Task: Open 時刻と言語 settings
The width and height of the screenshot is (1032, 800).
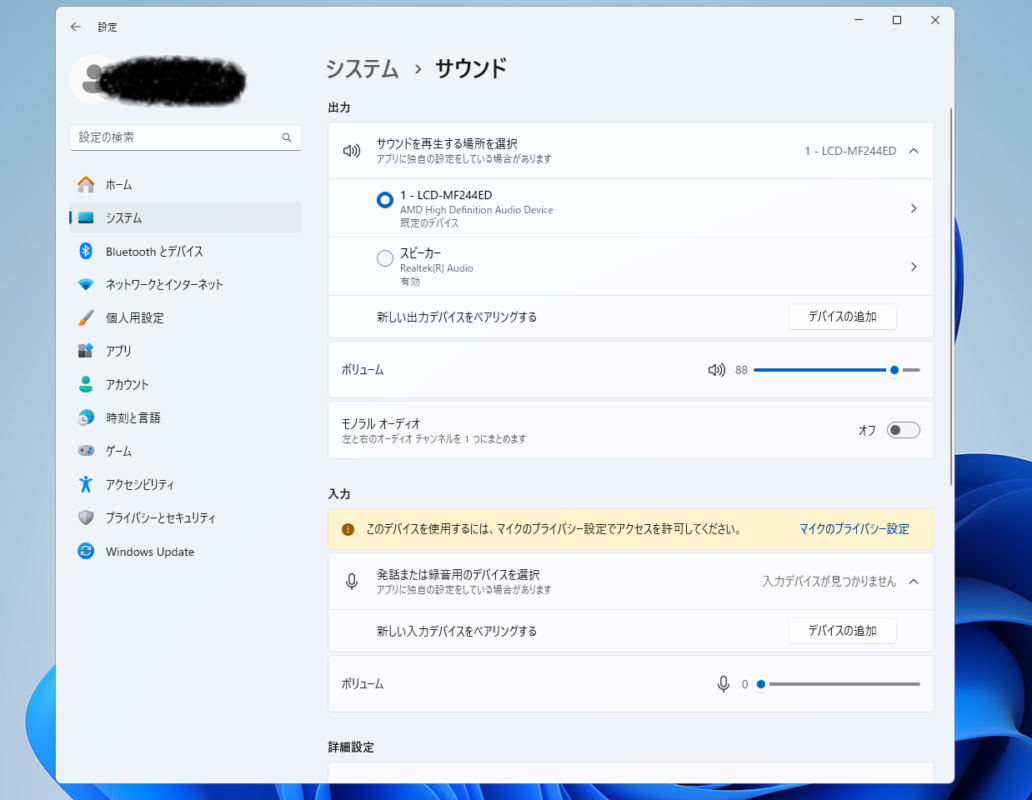Action: coord(186,418)
